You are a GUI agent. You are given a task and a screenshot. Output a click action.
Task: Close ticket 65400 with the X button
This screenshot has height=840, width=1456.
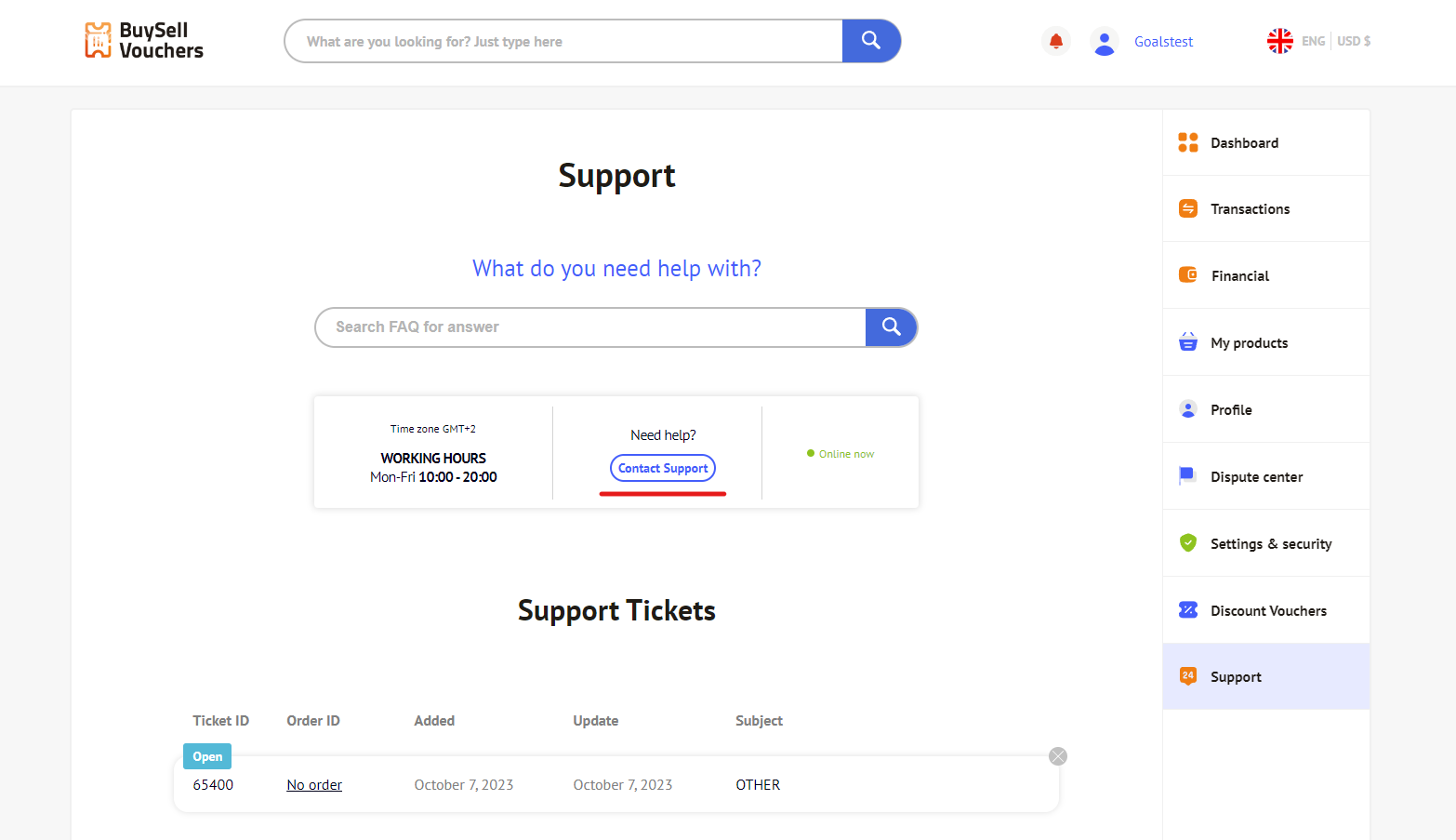(1058, 756)
